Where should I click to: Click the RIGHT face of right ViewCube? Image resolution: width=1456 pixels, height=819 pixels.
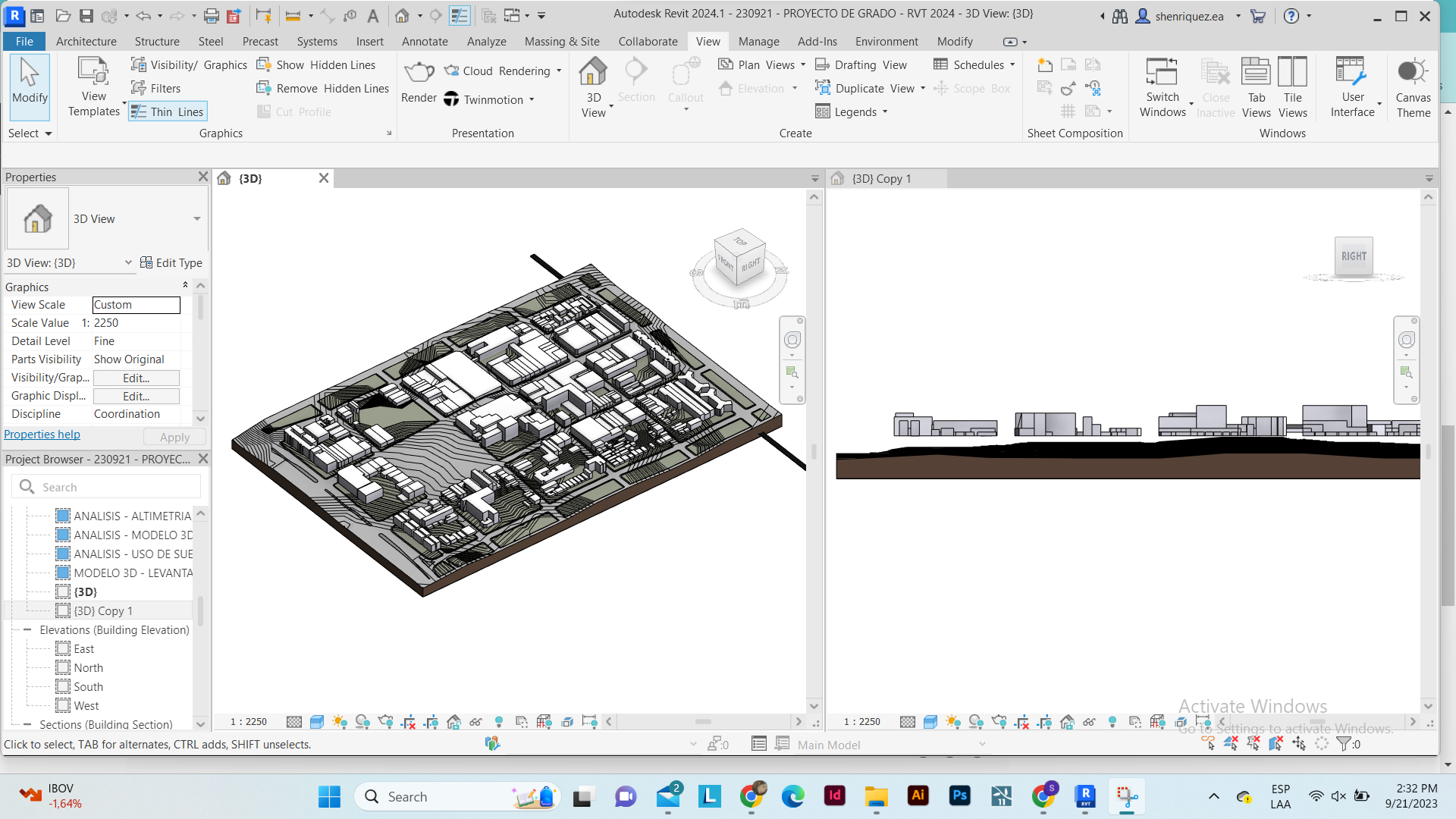(x=1354, y=256)
